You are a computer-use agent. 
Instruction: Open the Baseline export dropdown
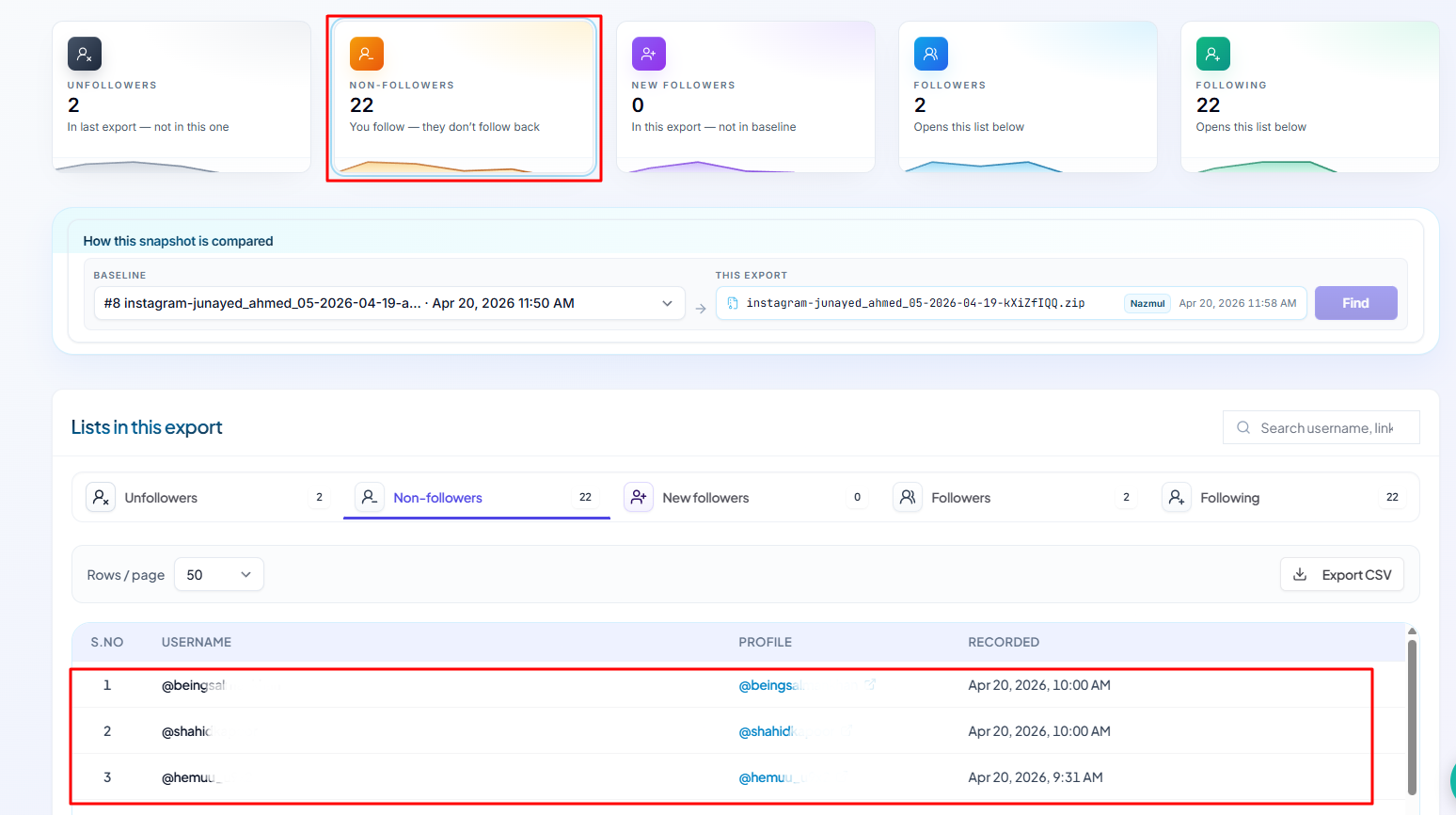pyautogui.click(x=389, y=303)
